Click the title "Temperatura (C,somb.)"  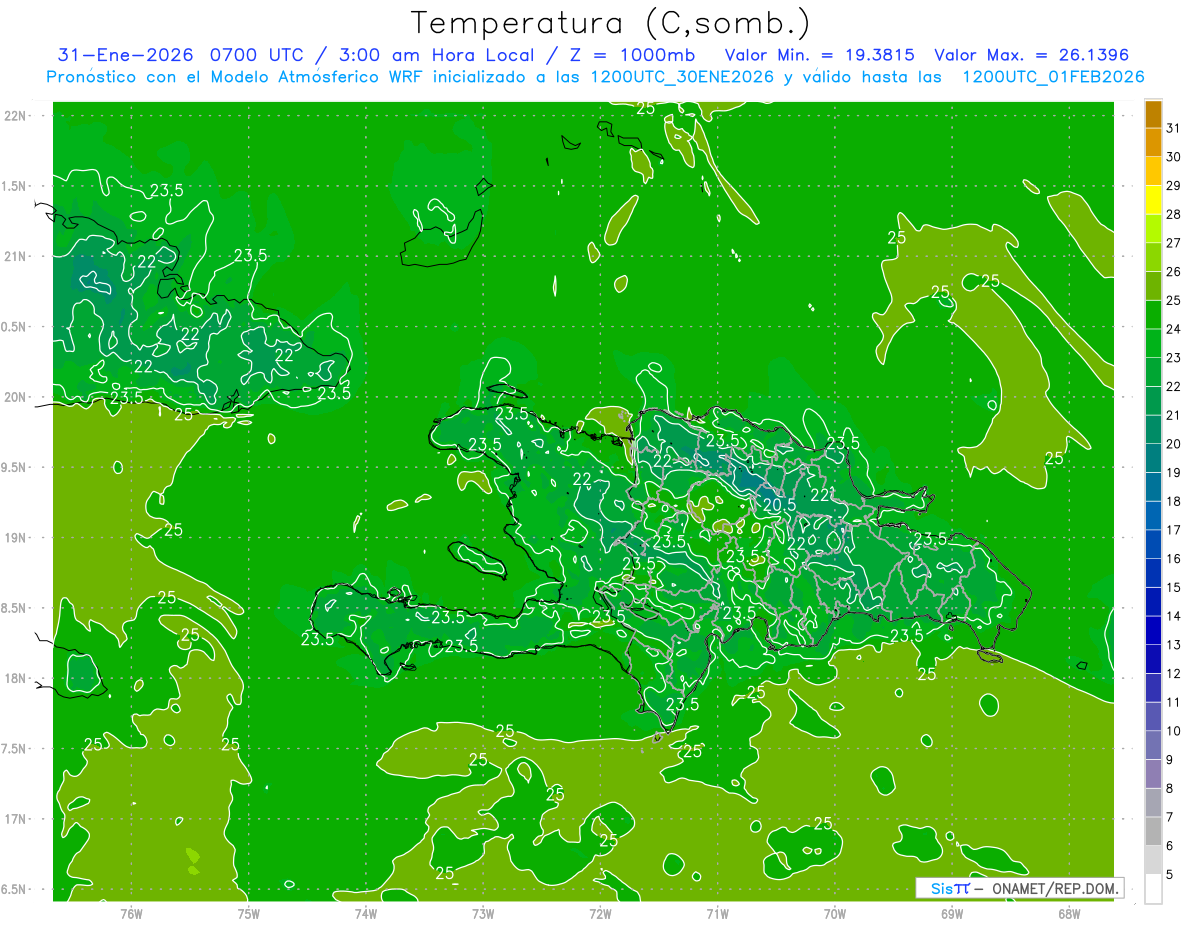tap(611, 23)
